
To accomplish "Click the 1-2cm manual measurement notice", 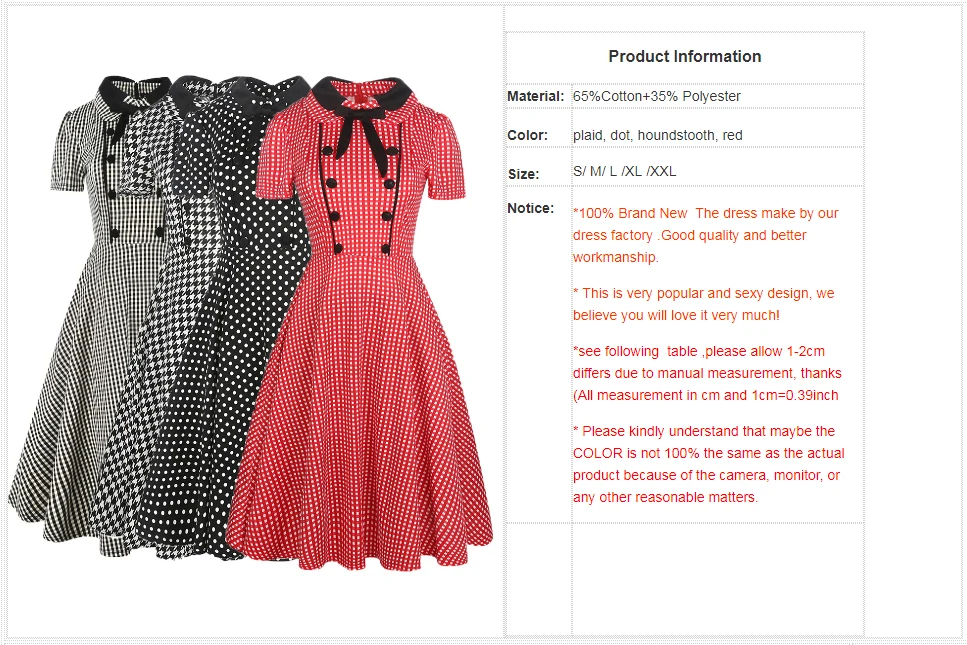I will tap(707, 373).
